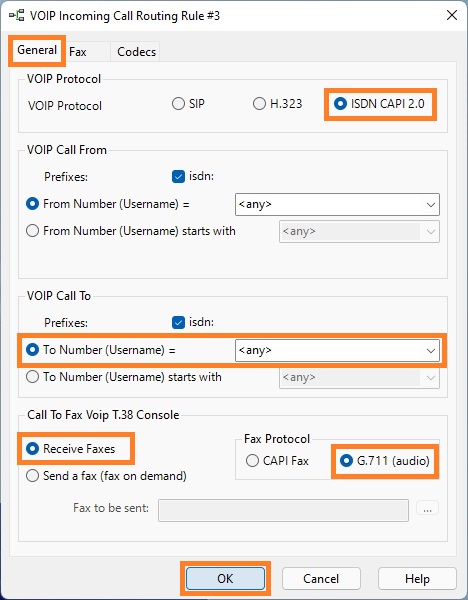468x600 pixels.
Task: Click the routing rule dialog title icon
Action: tap(16, 16)
